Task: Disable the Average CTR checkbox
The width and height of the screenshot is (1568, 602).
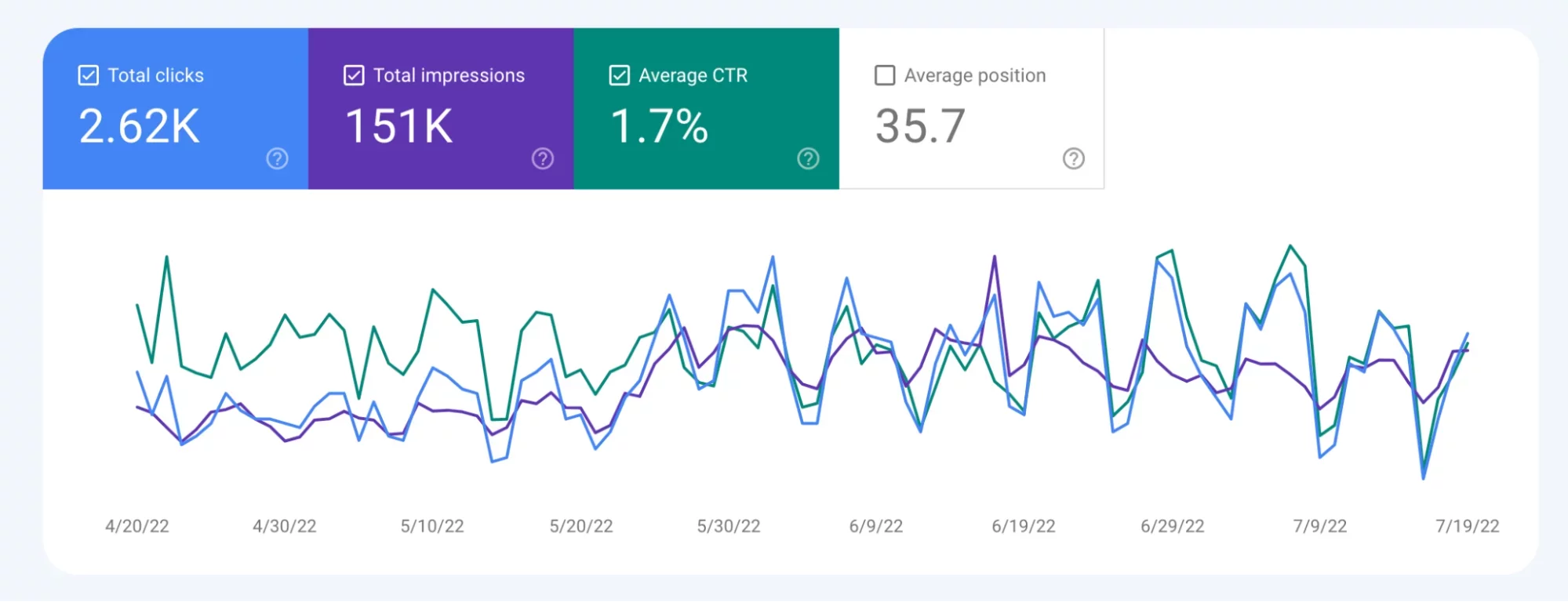Action: point(620,75)
